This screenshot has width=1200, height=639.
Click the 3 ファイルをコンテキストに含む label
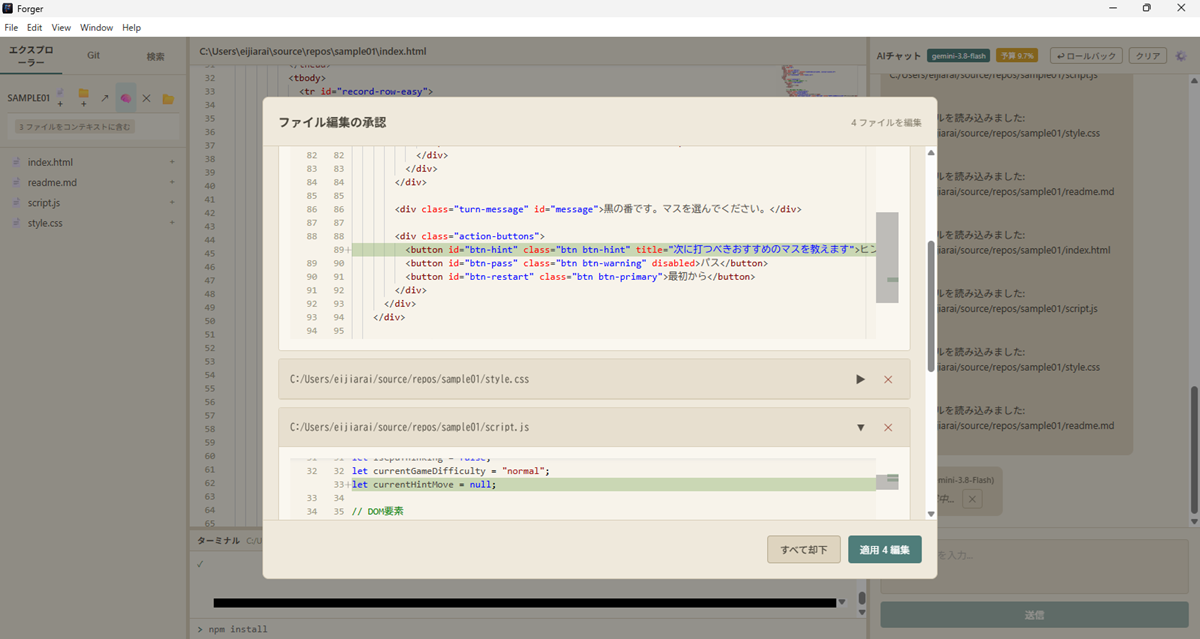73,127
